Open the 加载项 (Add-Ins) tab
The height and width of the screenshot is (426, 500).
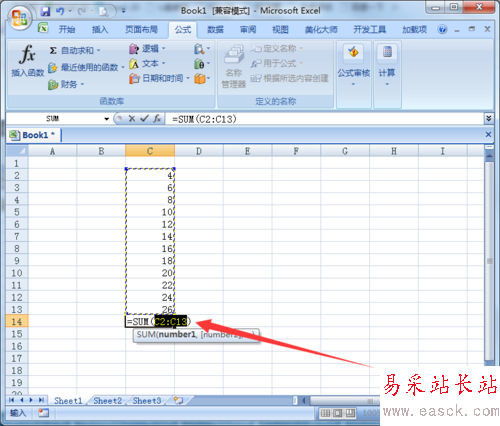point(414,30)
